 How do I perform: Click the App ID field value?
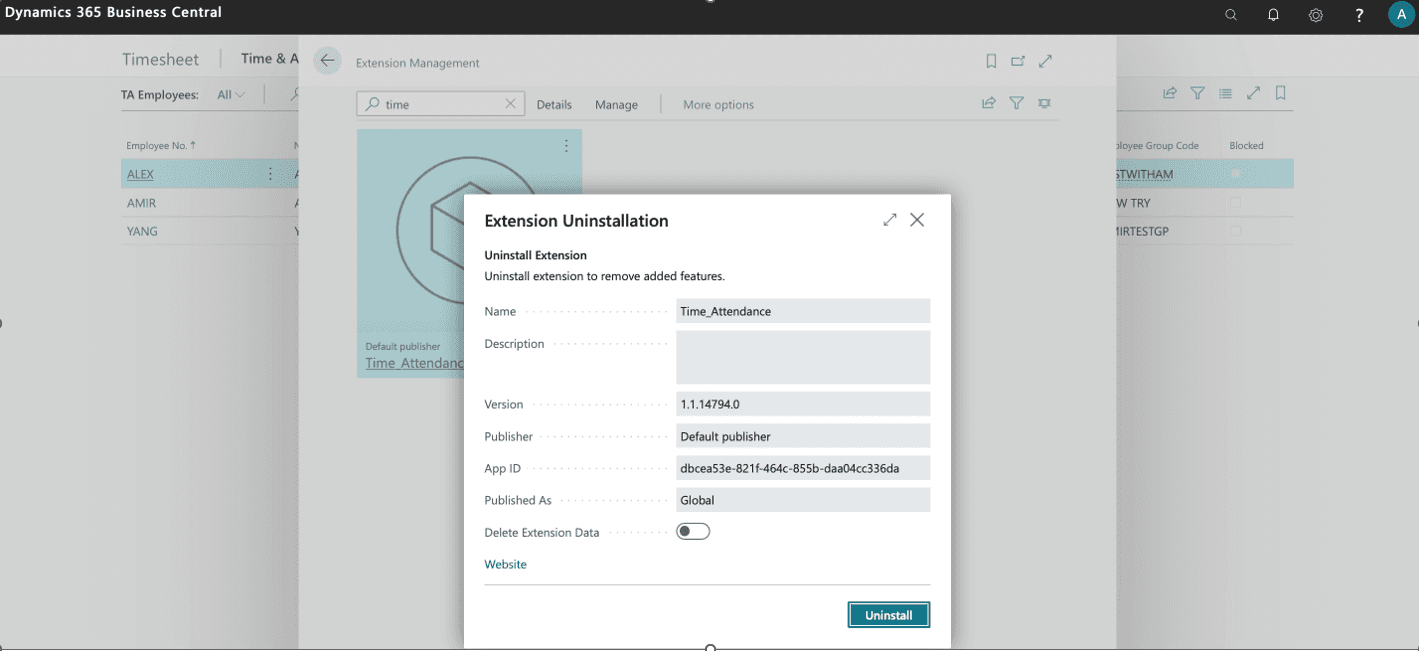tap(803, 468)
